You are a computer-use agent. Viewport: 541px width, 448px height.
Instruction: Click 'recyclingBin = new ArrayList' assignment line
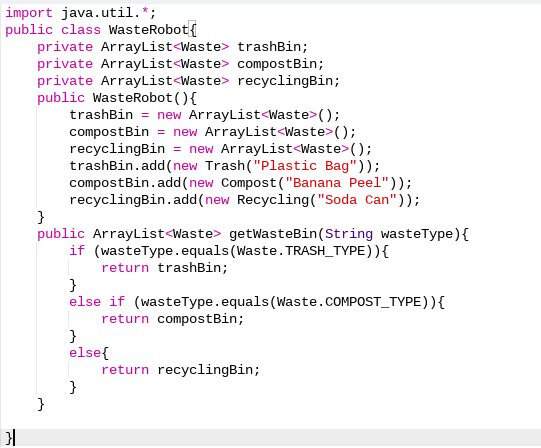pyautogui.click(x=220, y=149)
